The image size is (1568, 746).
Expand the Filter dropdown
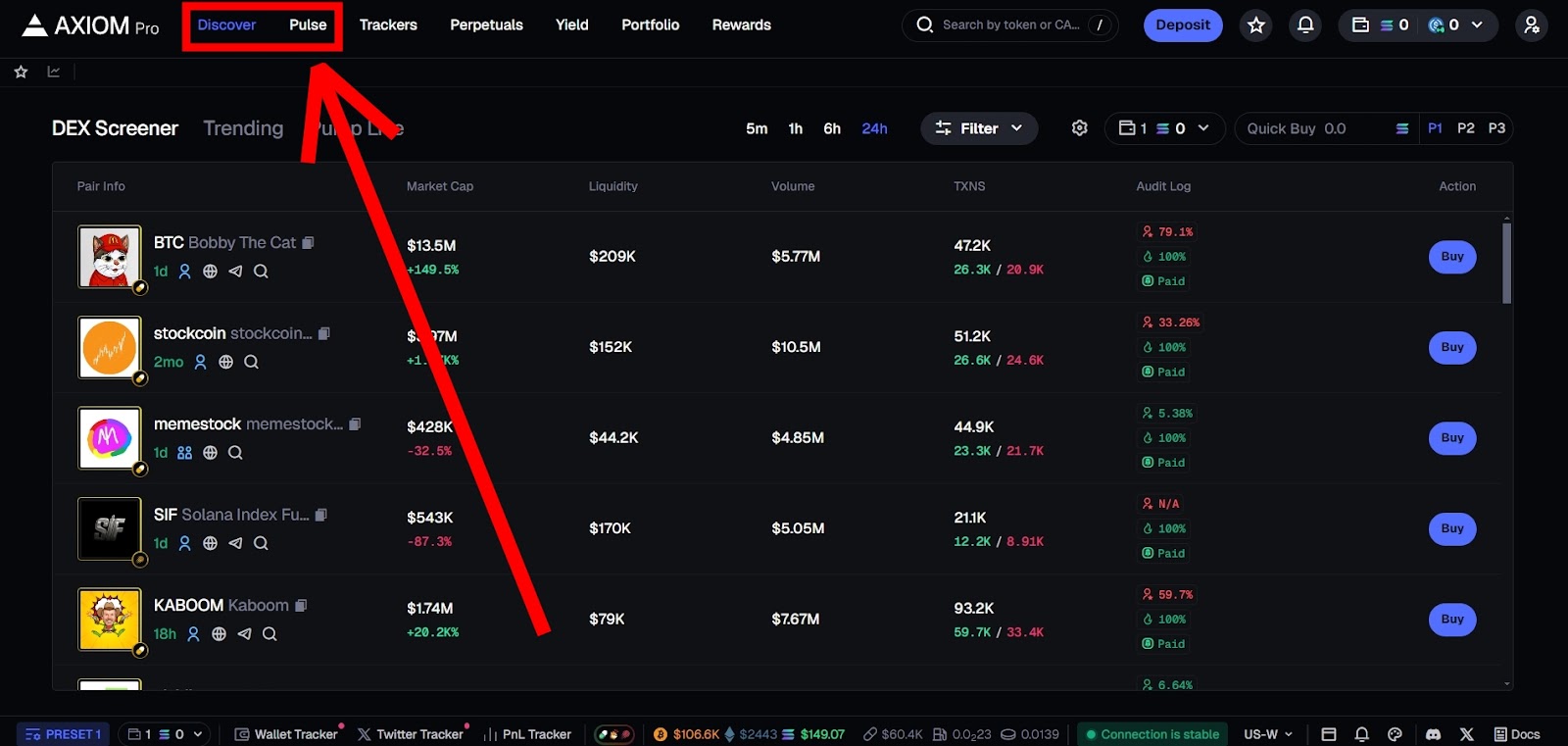979,128
